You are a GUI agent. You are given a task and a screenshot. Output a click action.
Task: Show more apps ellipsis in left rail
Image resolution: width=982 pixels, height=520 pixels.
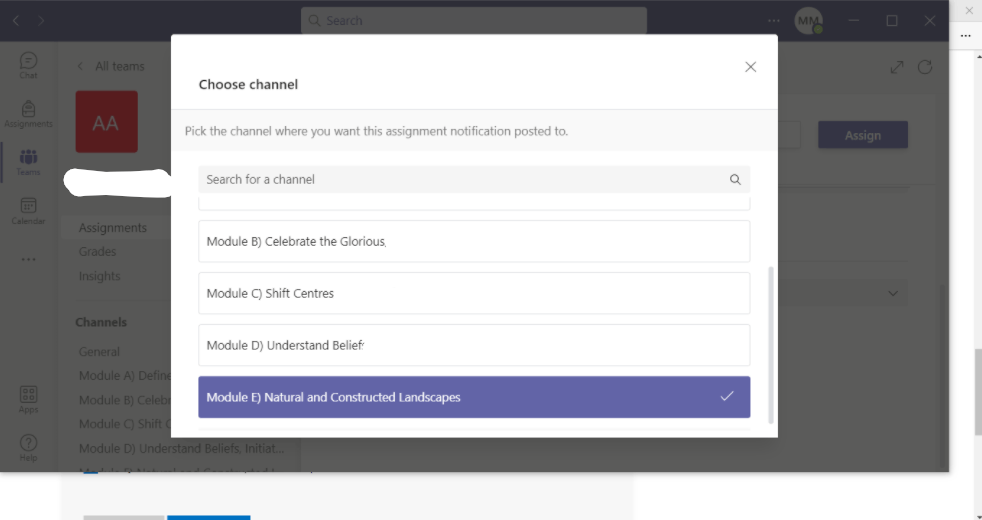(x=28, y=259)
